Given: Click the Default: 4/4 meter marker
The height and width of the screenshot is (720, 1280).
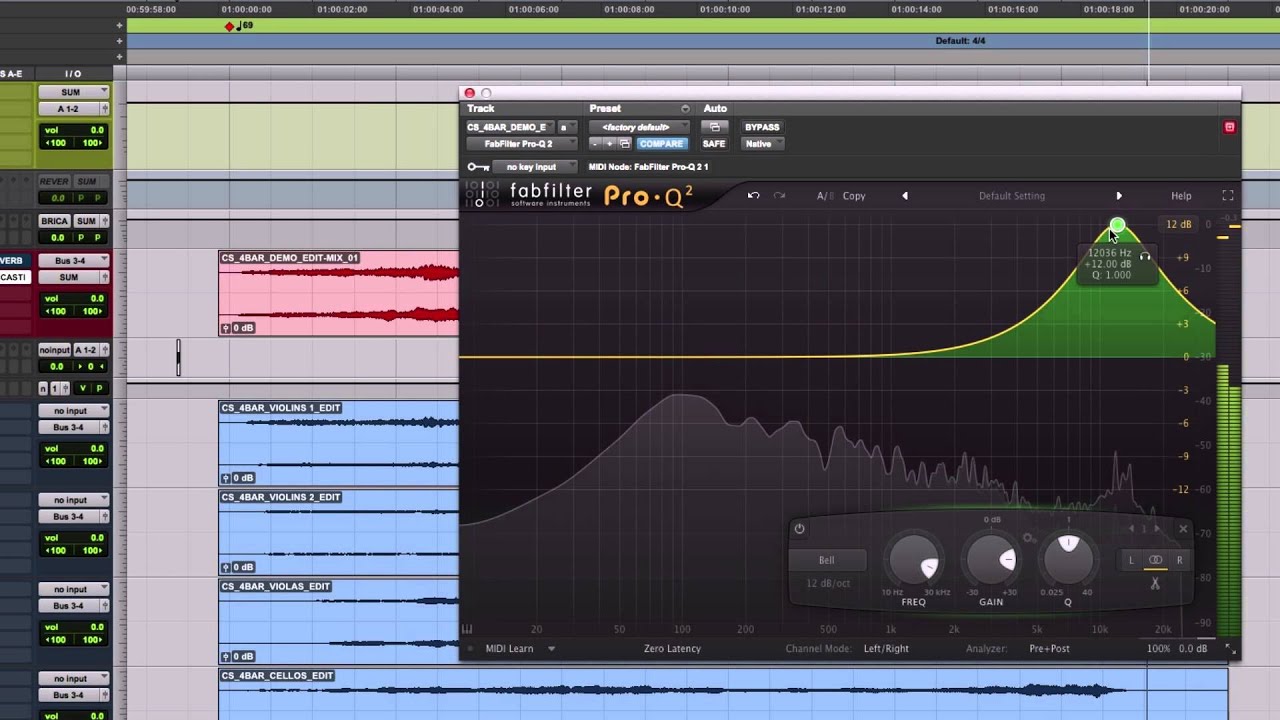Looking at the screenshot, I should (x=960, y=41).
